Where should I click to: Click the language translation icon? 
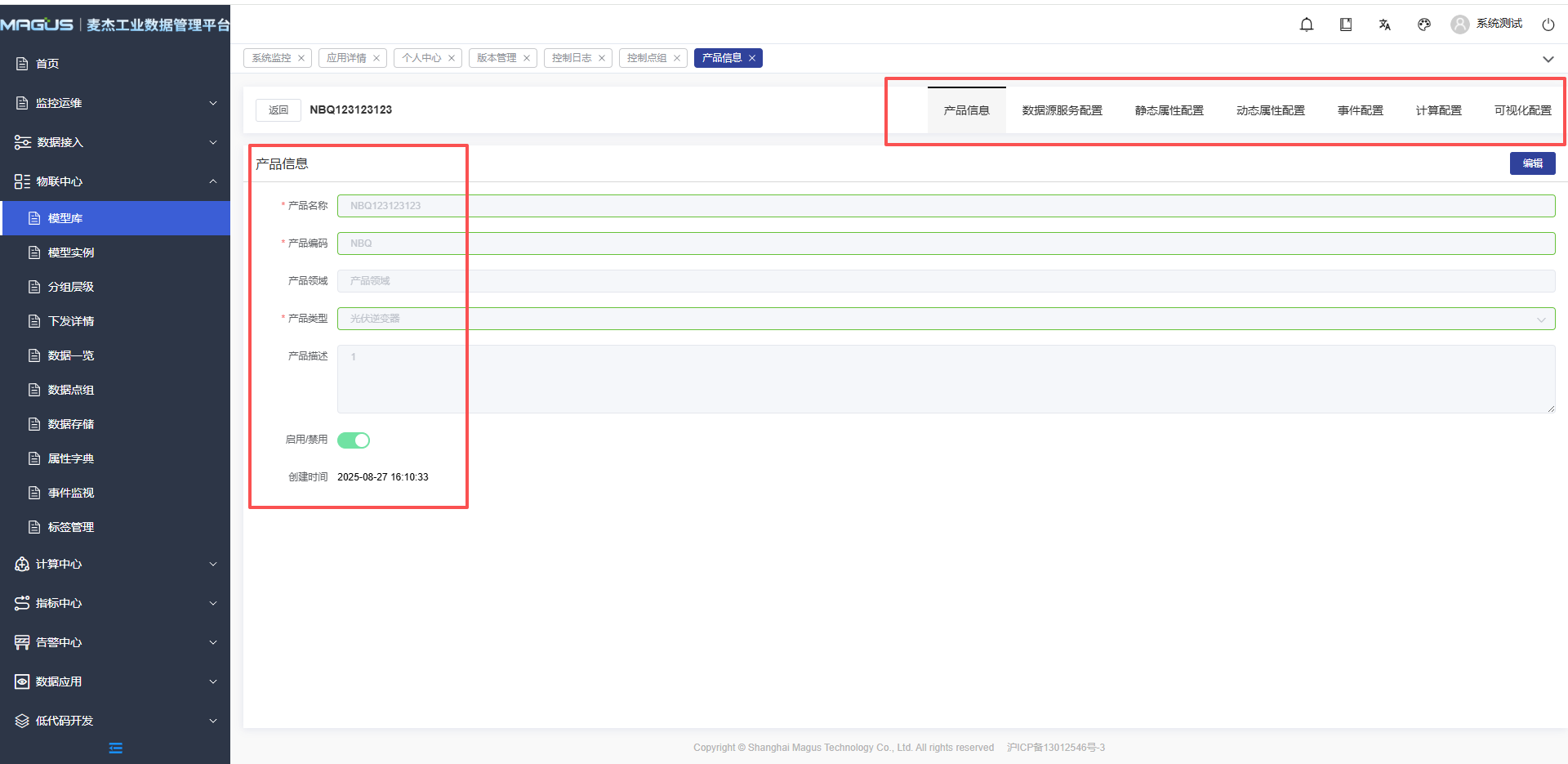(1385, 25)
